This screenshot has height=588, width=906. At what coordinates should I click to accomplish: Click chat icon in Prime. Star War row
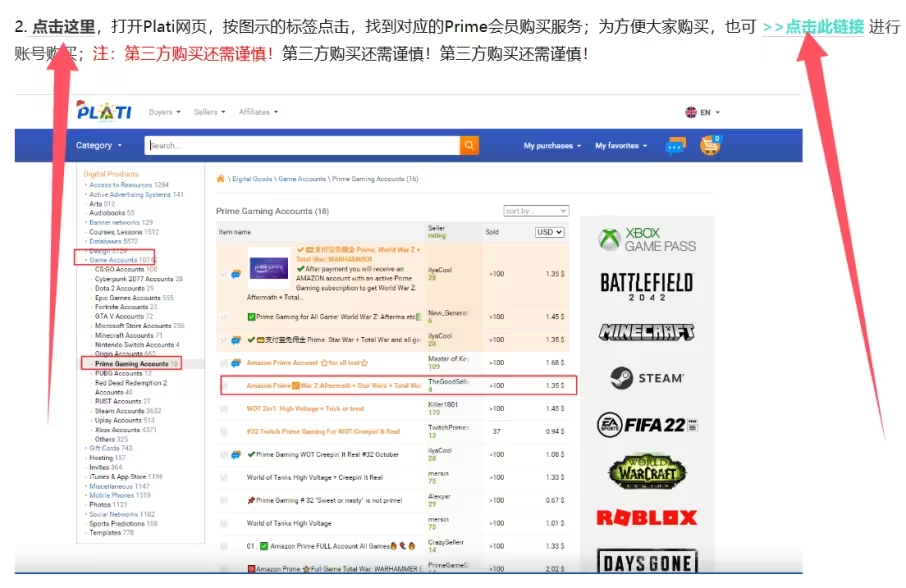[236, 340]
